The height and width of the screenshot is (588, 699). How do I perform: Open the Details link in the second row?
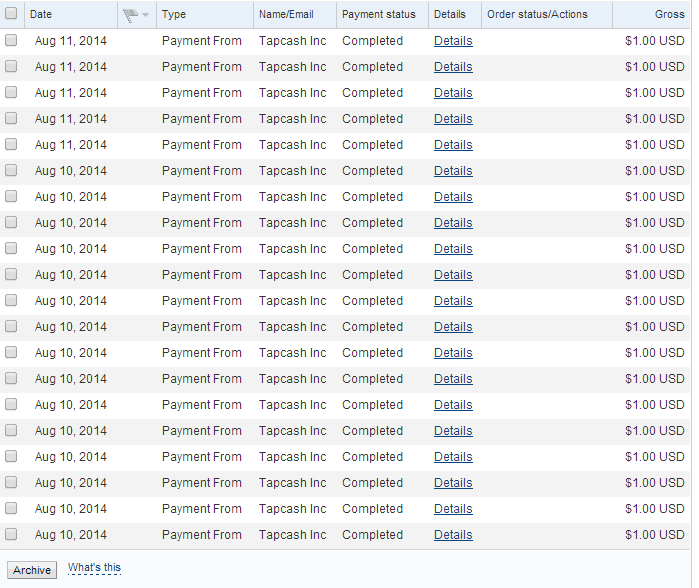click(x=453, y=67)
